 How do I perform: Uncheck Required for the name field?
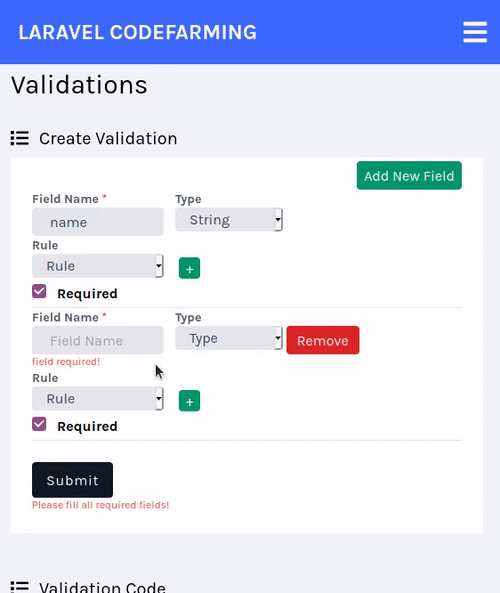tap(39, 292)
